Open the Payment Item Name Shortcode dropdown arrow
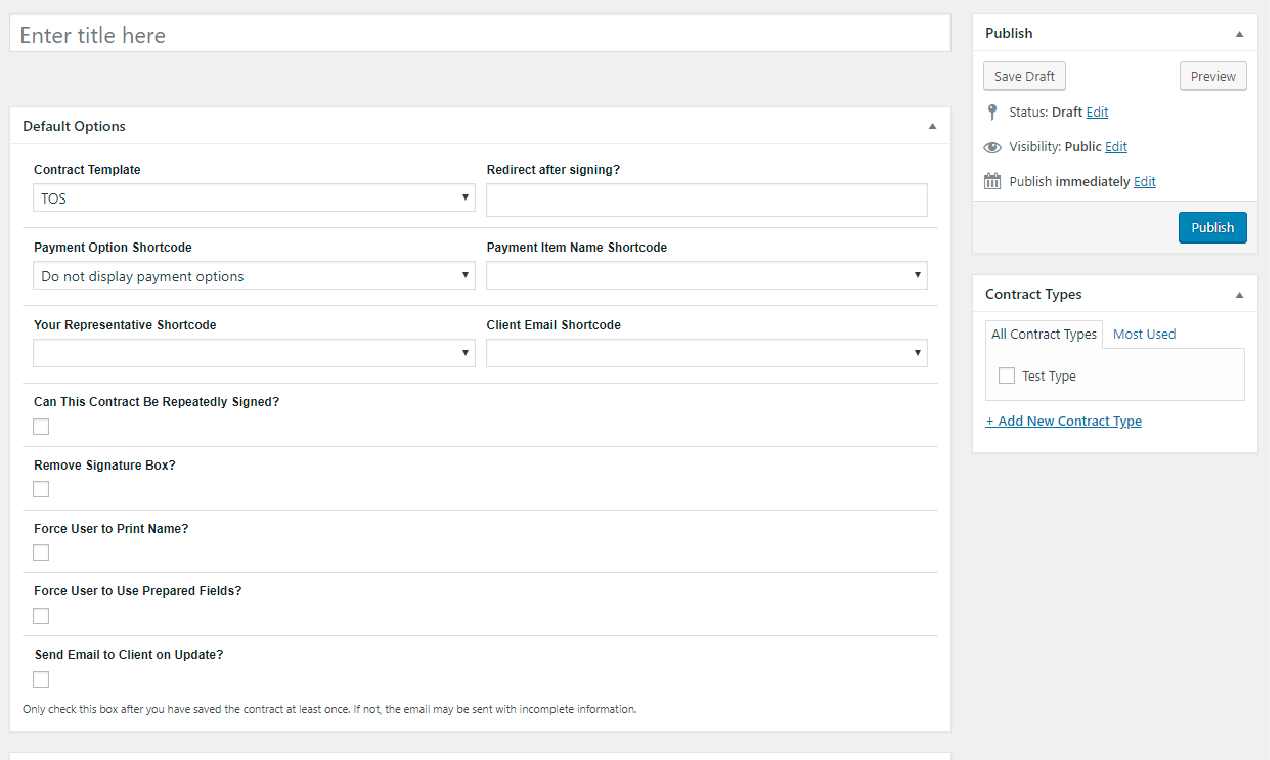1270x760 pixels. tap(917, 275)
